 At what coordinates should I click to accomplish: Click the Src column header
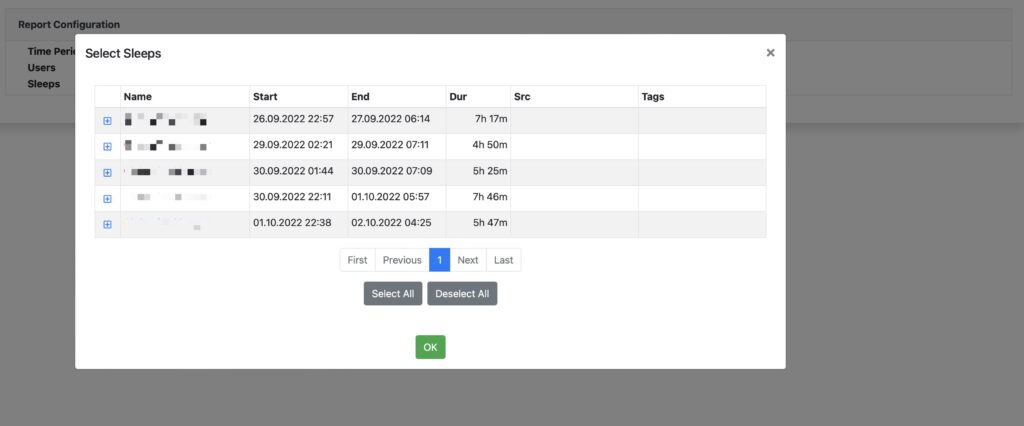click(x=575, y=97)
